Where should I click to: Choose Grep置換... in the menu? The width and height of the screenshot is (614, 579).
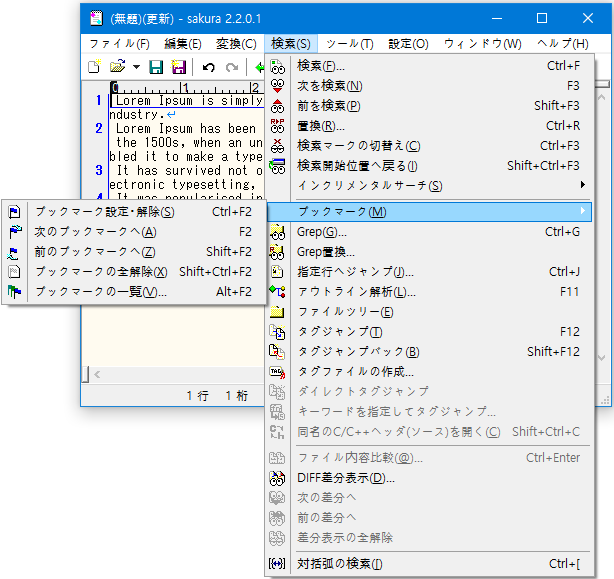click(x=430, y=252)
